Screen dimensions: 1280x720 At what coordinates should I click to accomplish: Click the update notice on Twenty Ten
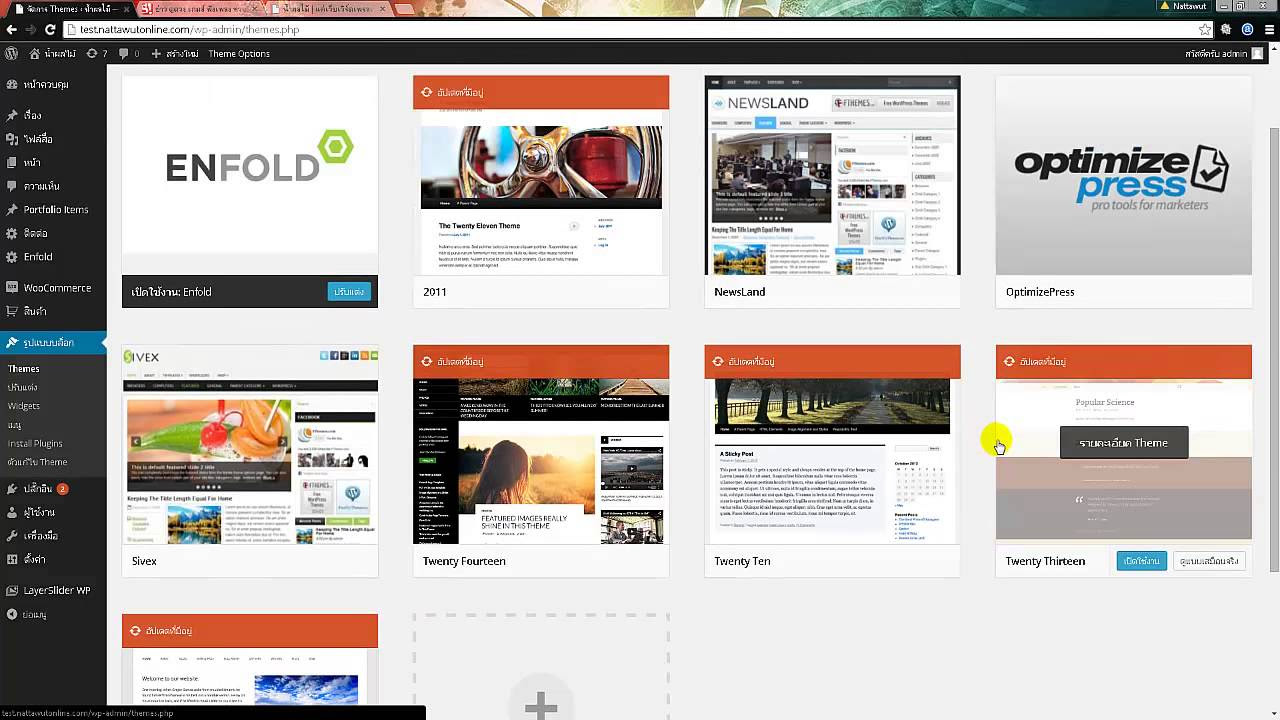point(832,361)
